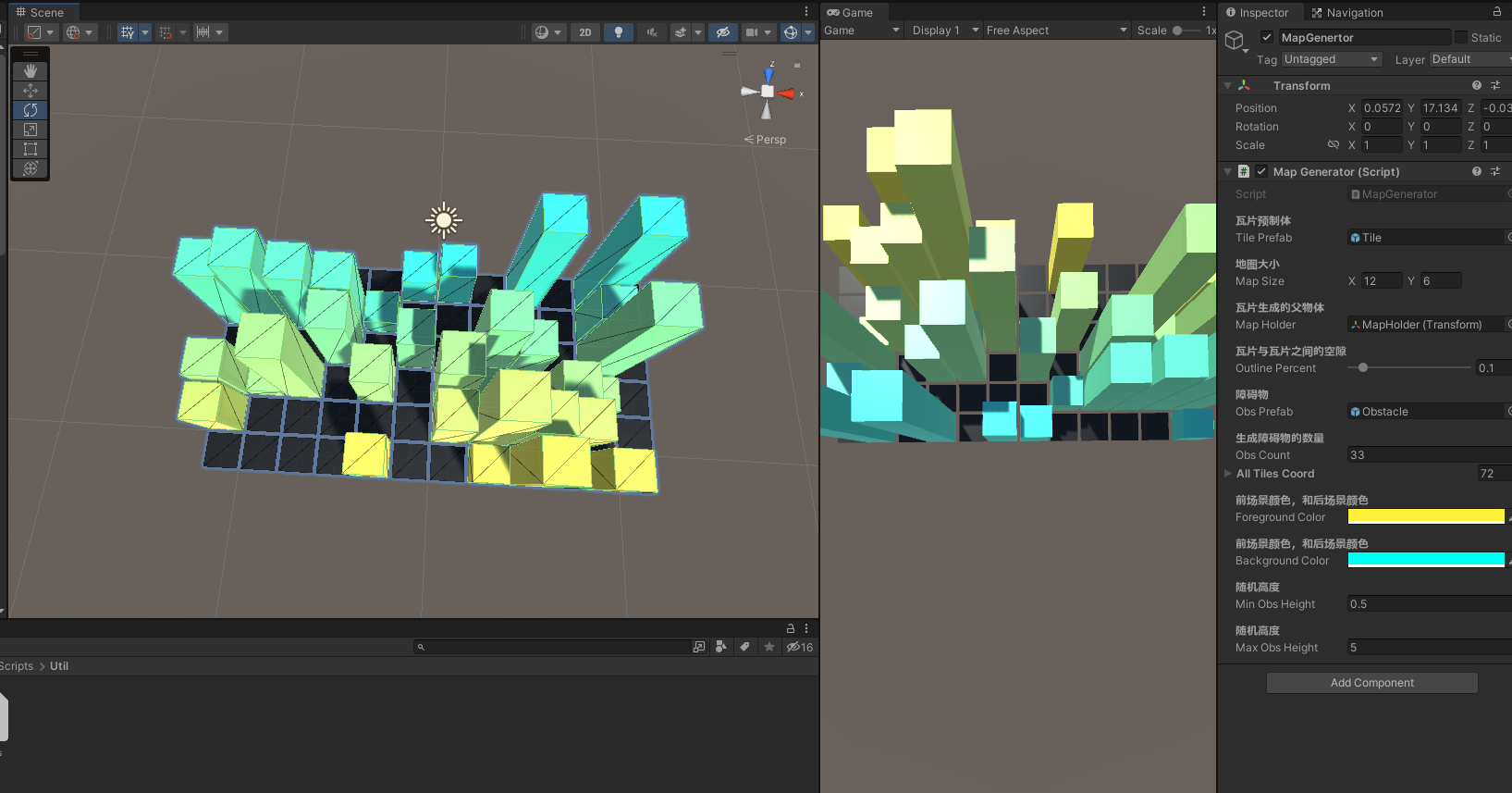The height and width of the screenshot is (793, 1512).
Task: Toggle the Inspector panel lock
Action: (1497, 12)
